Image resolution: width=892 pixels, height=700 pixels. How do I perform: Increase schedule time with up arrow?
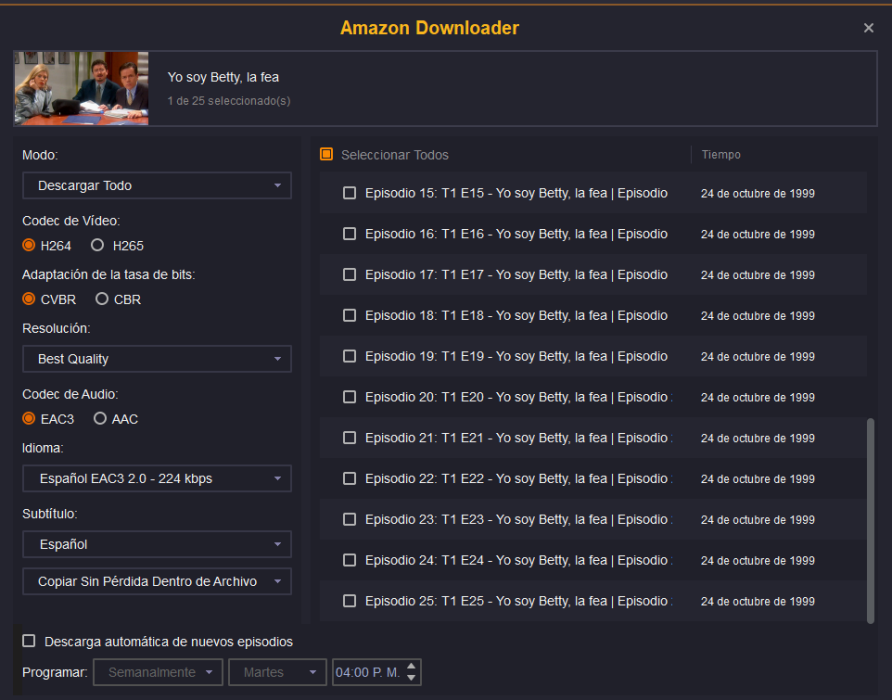[x=412, y=667]
